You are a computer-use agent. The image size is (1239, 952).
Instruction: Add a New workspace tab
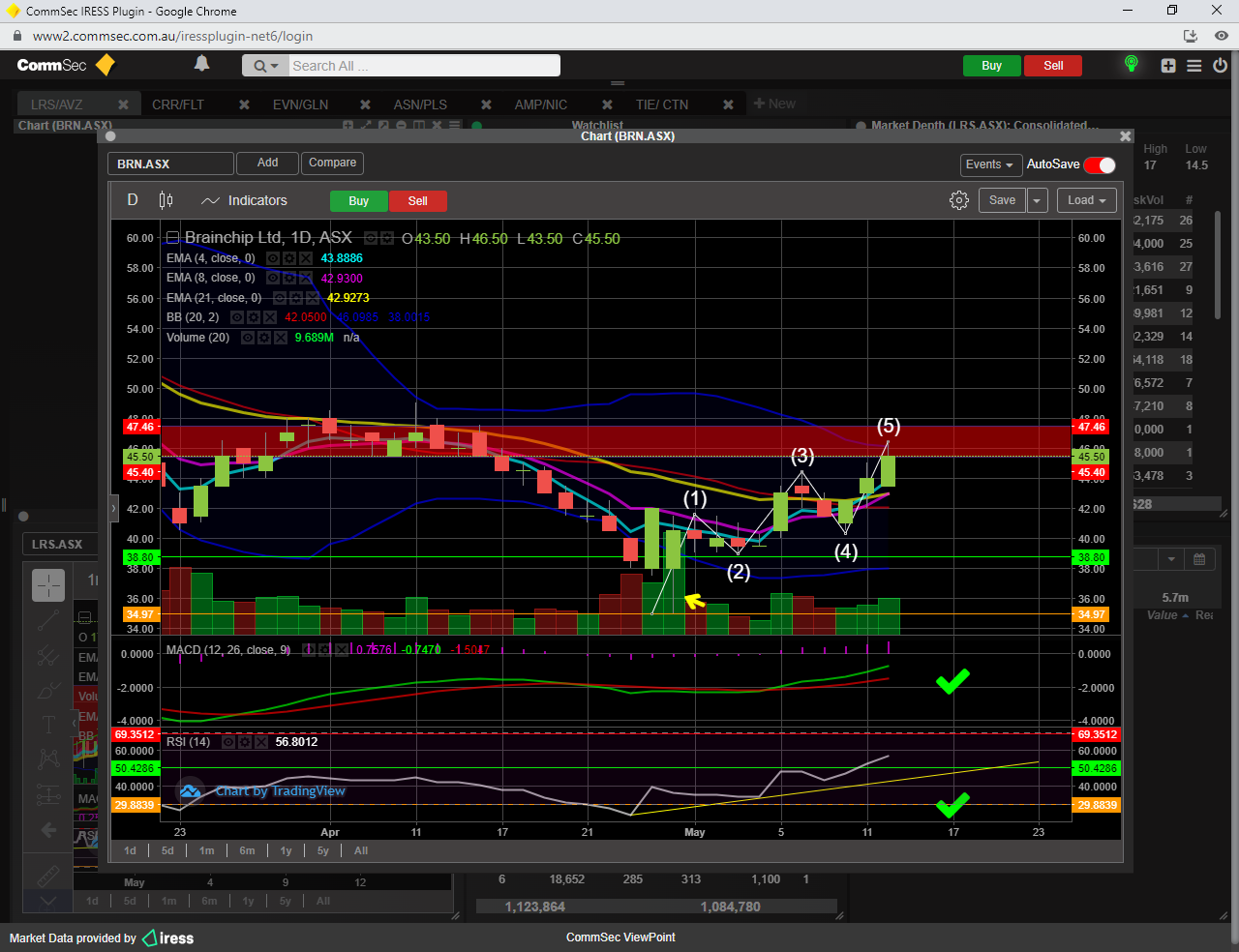click(x=774, y=104)
